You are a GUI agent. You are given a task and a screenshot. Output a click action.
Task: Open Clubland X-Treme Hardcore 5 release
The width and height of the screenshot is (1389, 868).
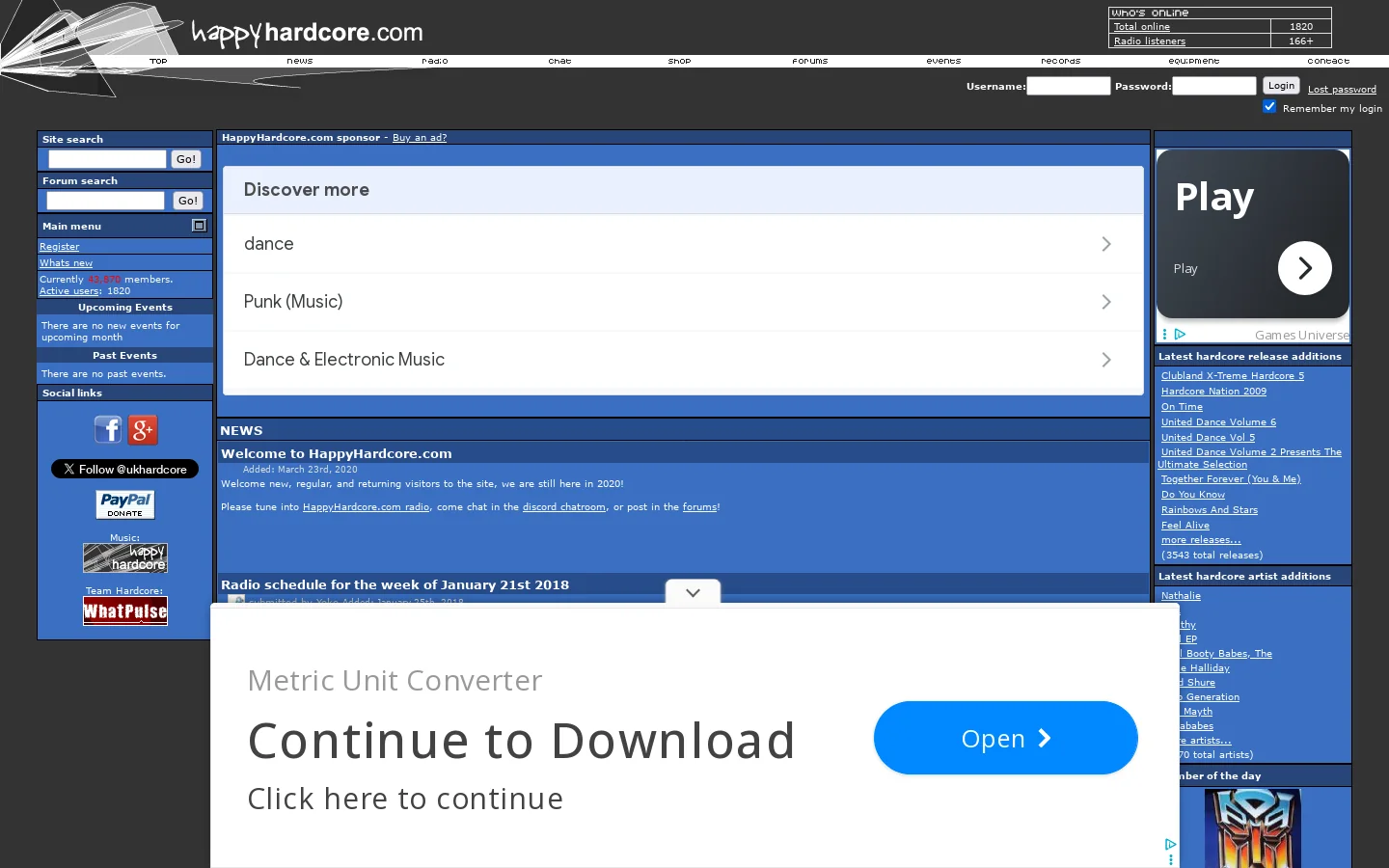click(x=1233, y=376)
